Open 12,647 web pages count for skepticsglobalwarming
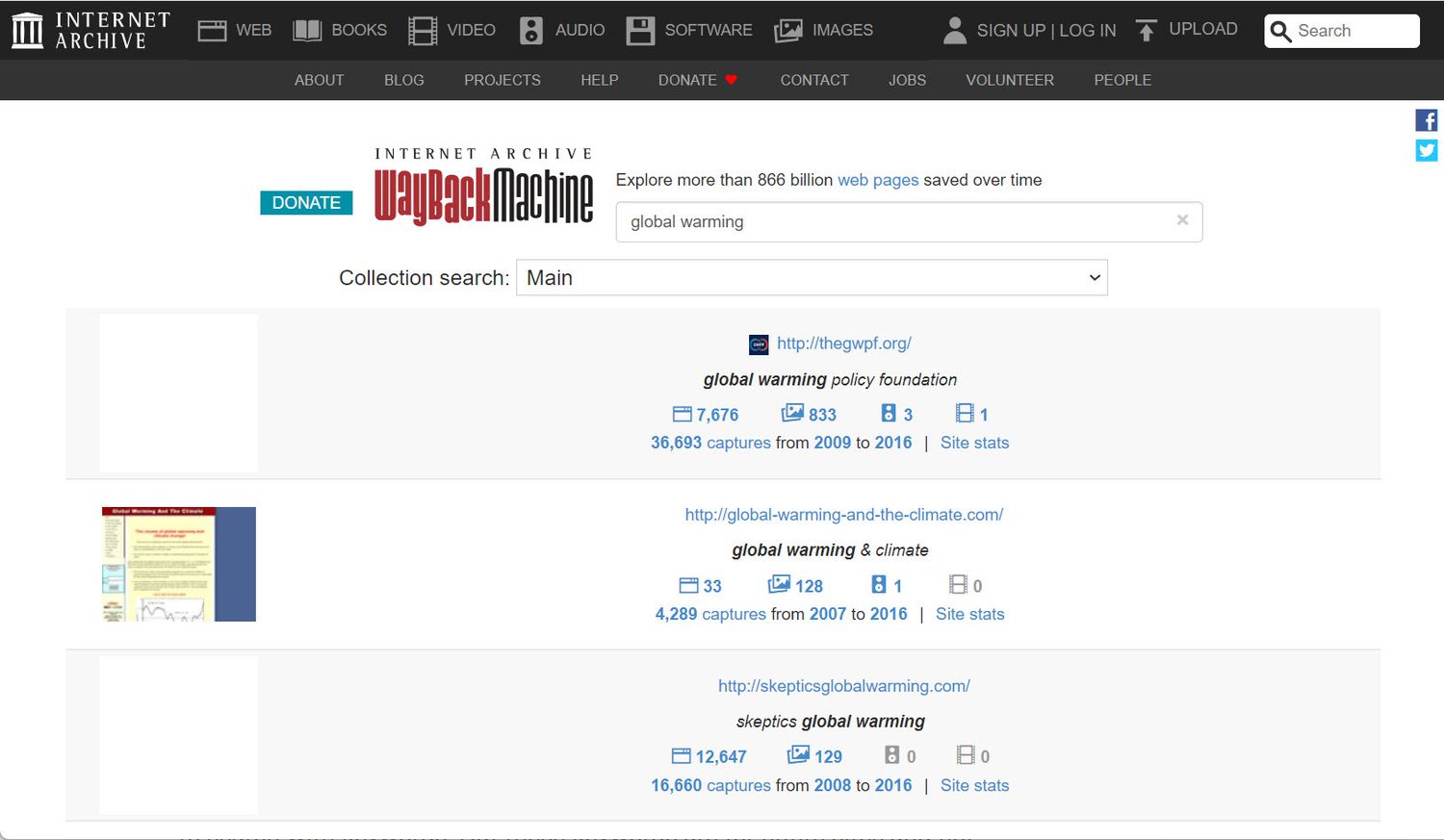Viewport: 1444px width, 840px height. 709,757
